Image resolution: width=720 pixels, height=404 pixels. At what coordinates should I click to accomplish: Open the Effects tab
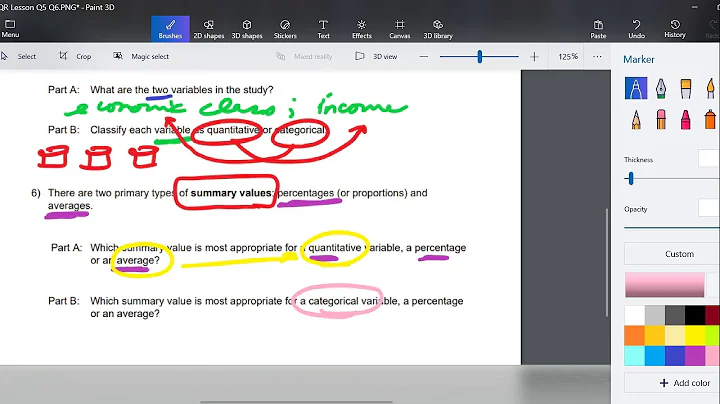tap(361, 29)
